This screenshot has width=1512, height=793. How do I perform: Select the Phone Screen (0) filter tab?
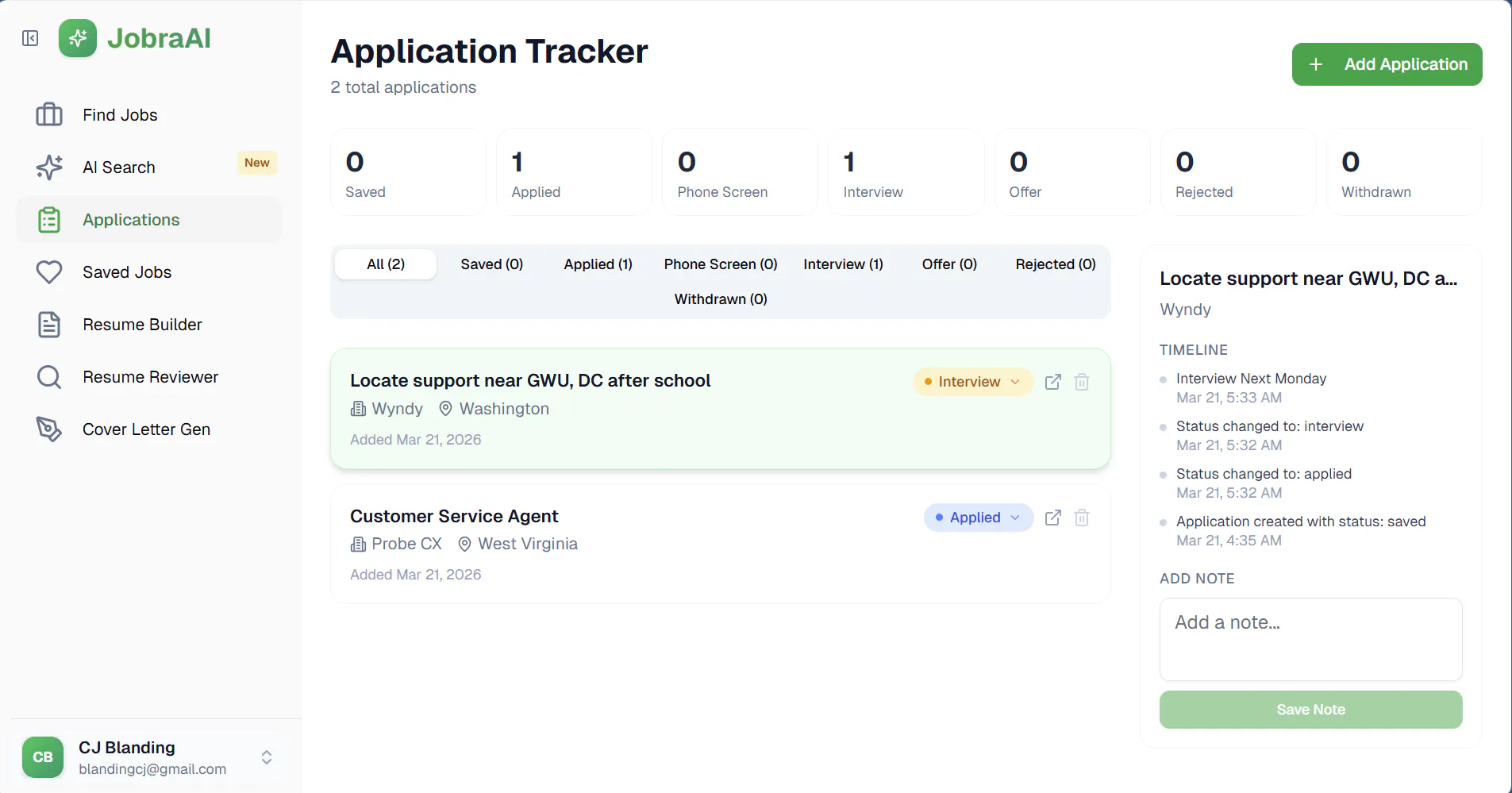[x=721, y=264]
